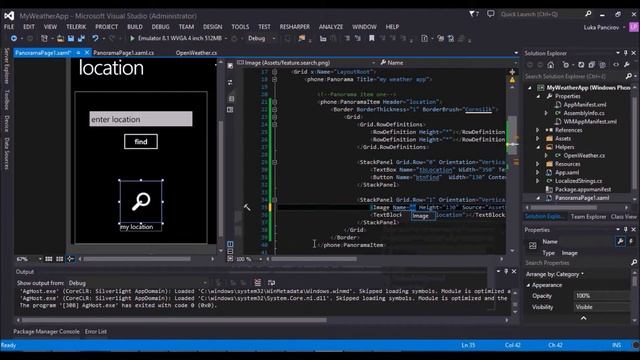Screen dimensions: 640x360
Task: Click the Navigate Backward toolbar icon
Action: pos(13,38)
